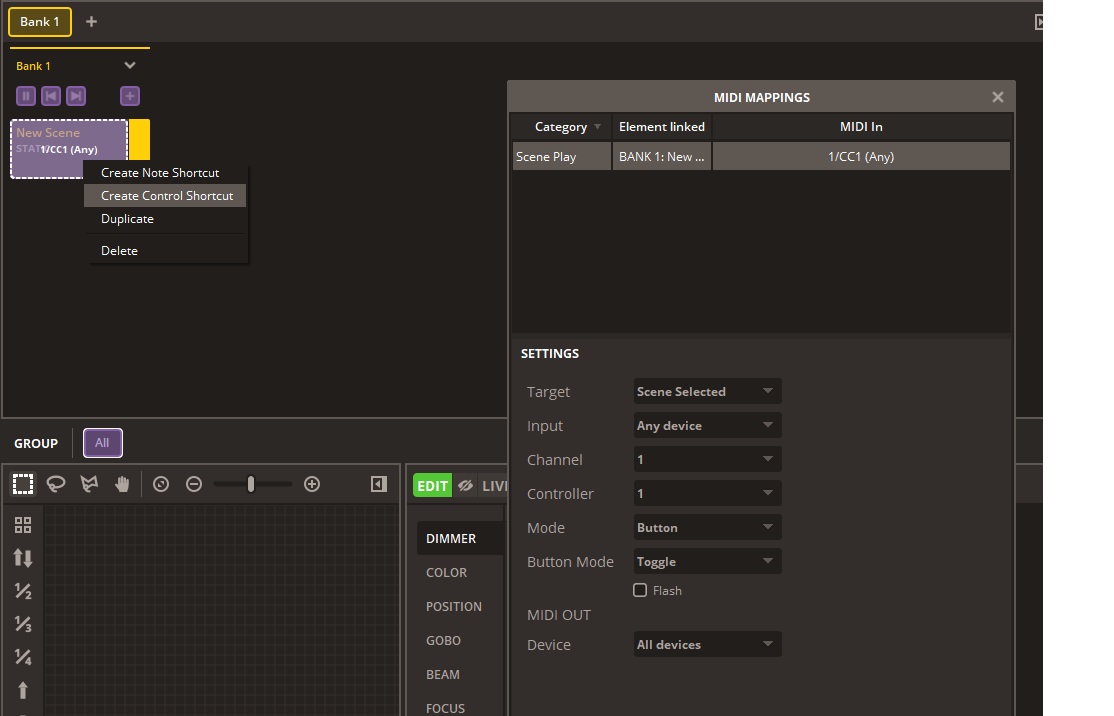
Task: Select every fourth fixture with ¼ icon
Action: click(23, 657)
